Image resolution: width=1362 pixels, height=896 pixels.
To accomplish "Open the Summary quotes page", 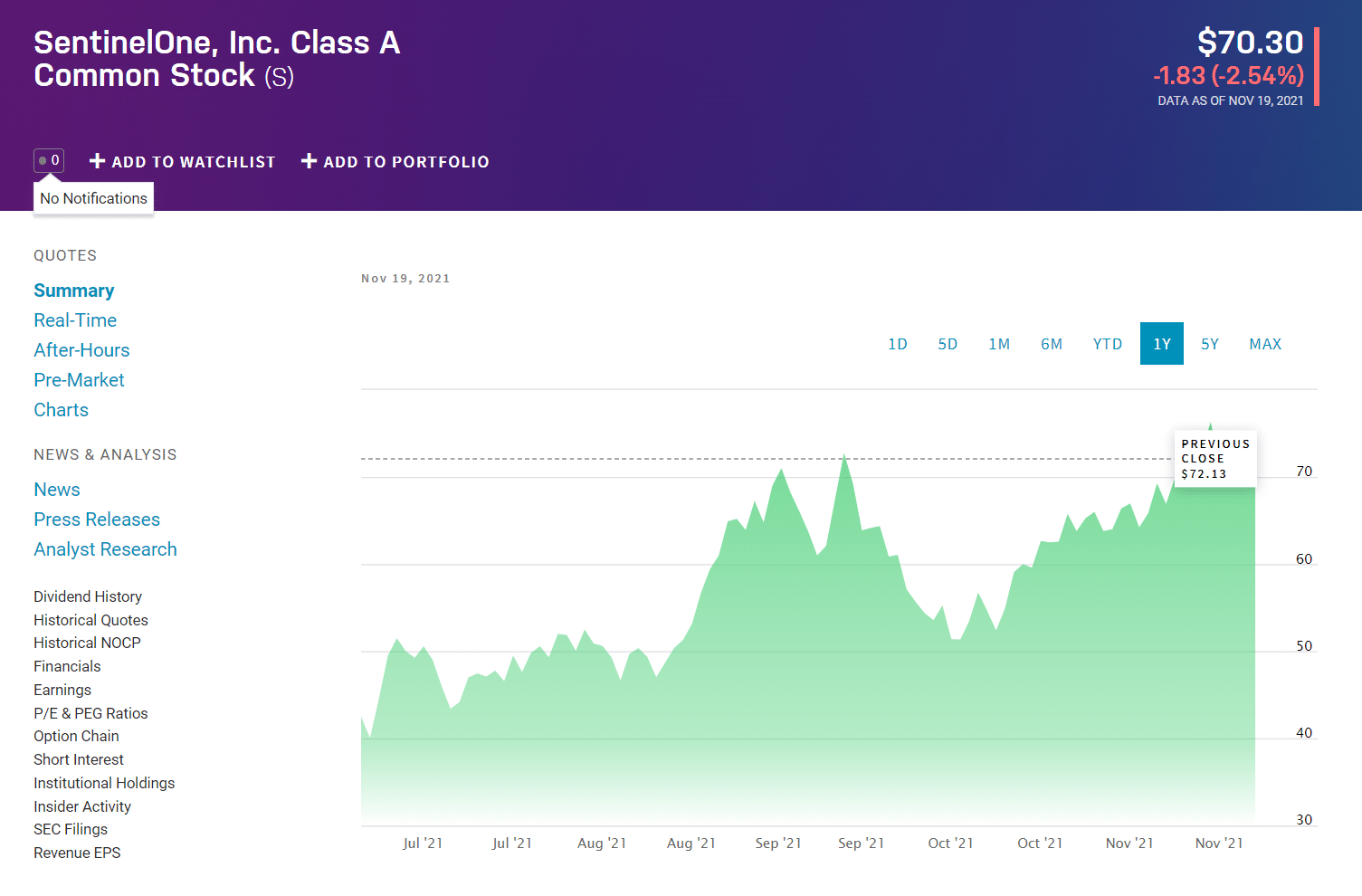I will coord(74,291).
